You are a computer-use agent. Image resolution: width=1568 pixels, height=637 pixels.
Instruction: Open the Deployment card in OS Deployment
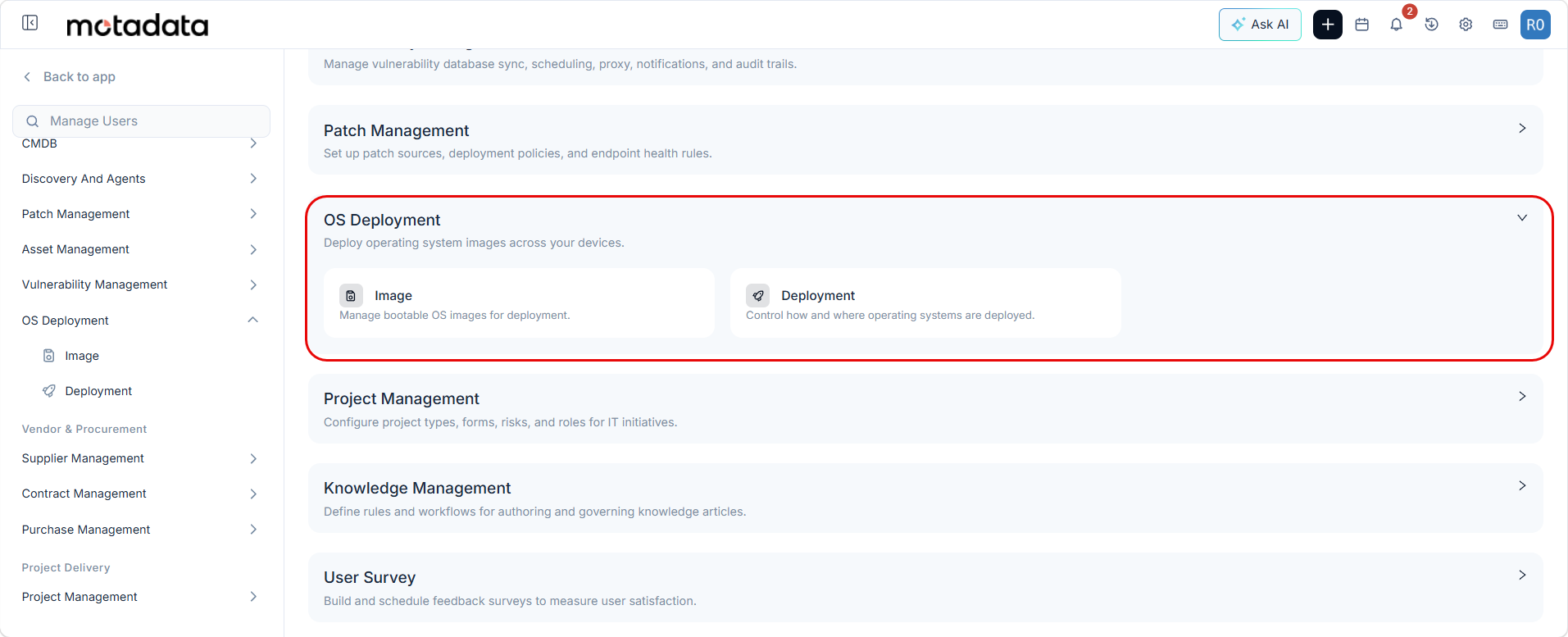coord(925,303)
